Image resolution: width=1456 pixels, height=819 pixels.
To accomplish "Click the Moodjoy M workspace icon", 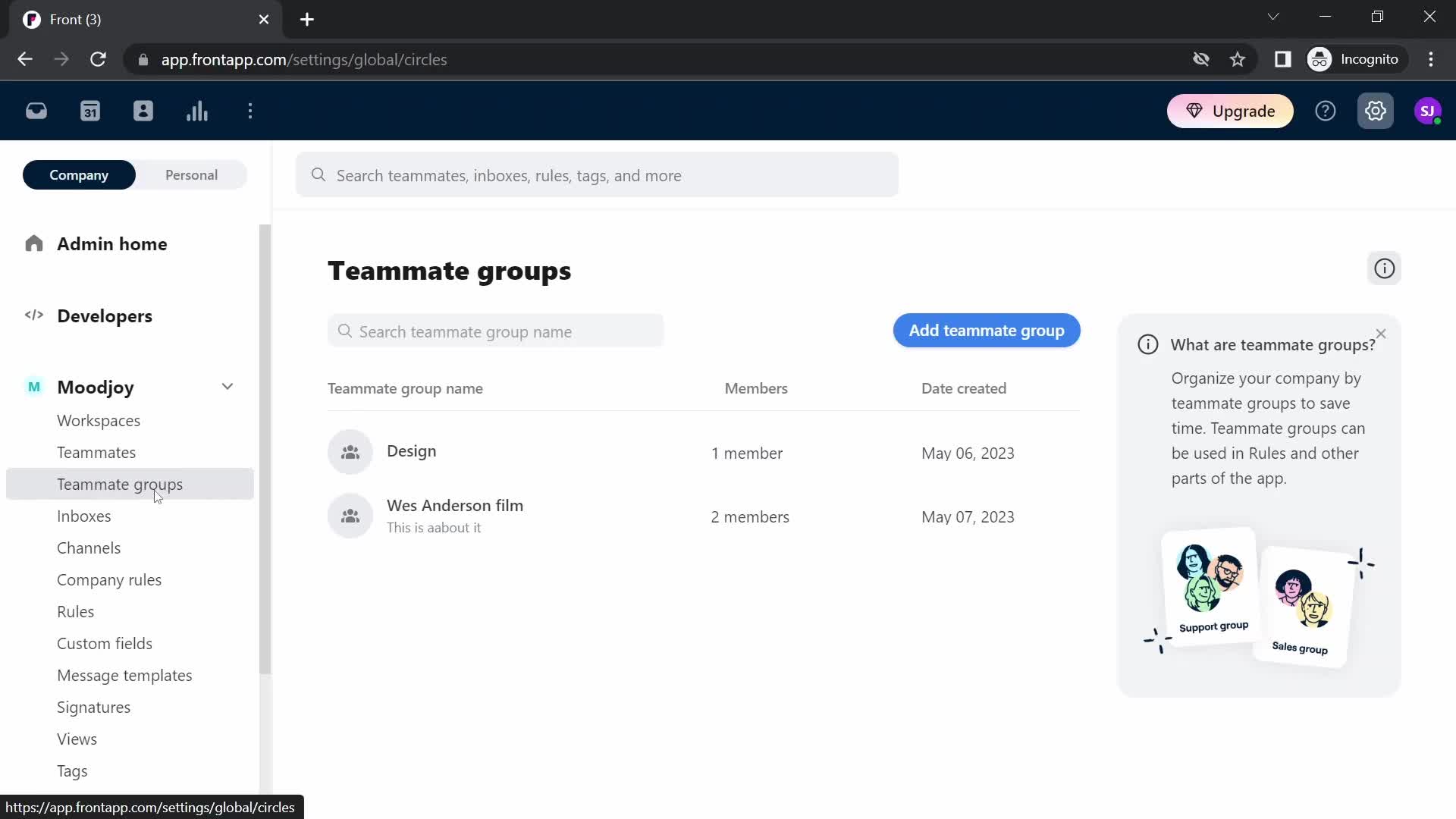I will (x=34, y=387).
